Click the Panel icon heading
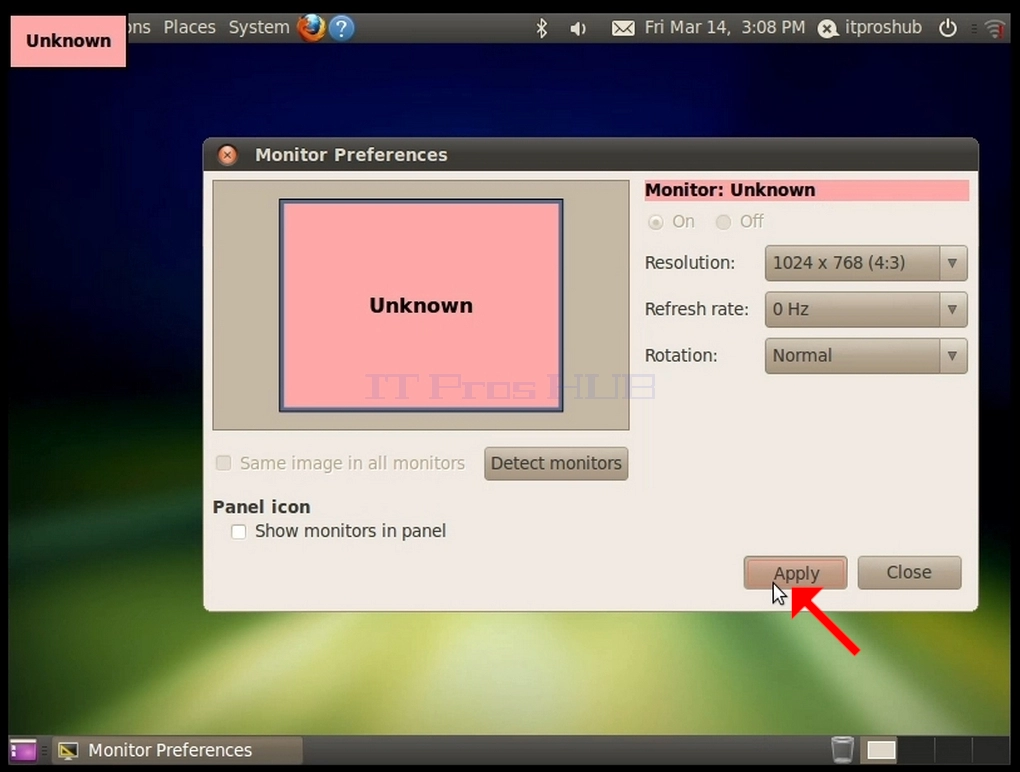Image resolution: width=1020 pixels, height=772 pixels. [x=262, y=507]
